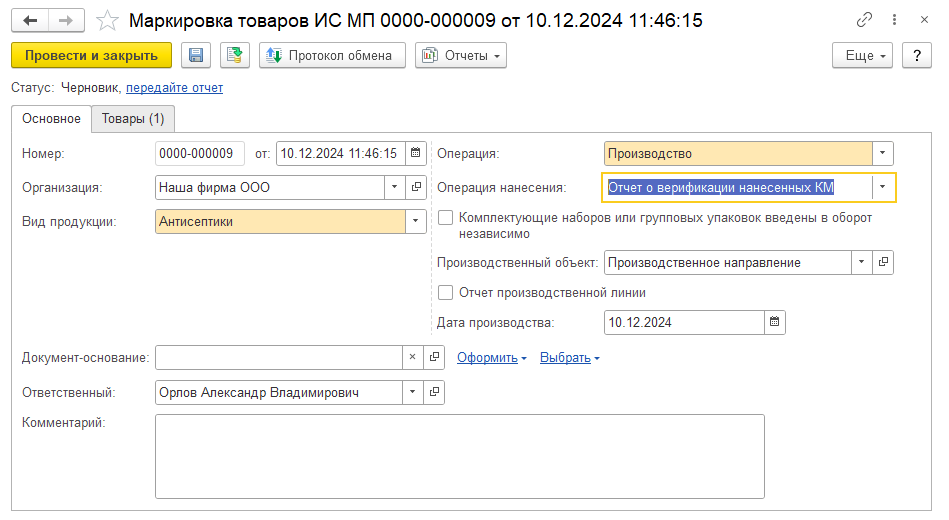Add document to favorites star

(x=109, y=20)
